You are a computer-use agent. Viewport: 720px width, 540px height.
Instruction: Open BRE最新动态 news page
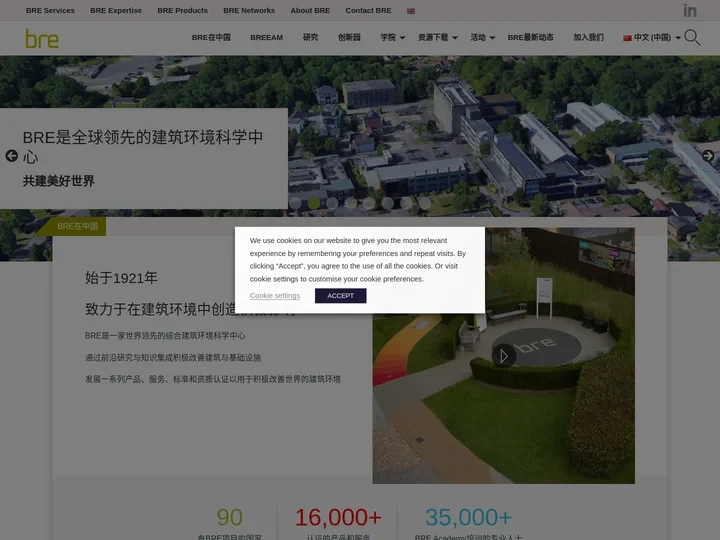(x=530, y=38)
